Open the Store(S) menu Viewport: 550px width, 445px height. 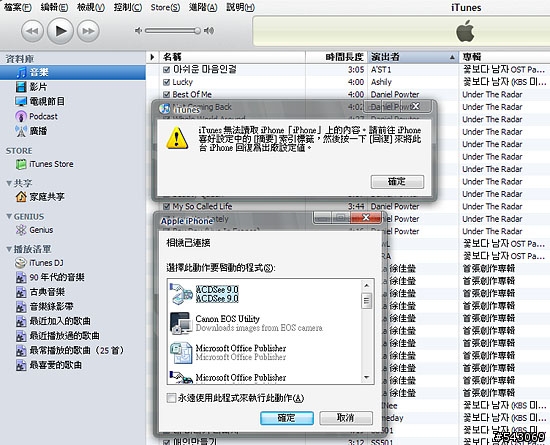pyautogui.click(x=165, y=7)
